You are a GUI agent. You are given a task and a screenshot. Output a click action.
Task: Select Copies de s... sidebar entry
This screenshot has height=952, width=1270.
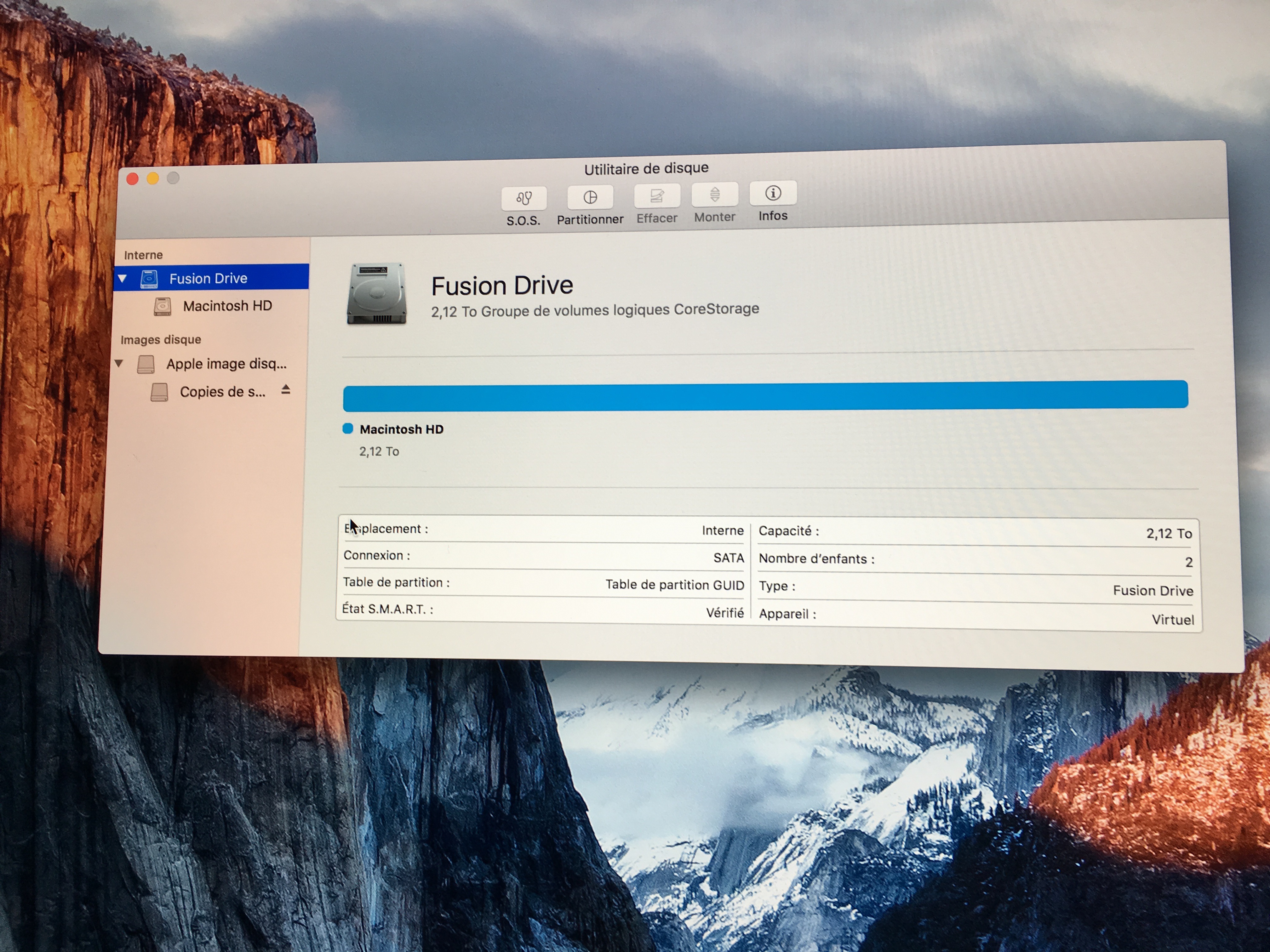pyautogui.click(x=222, y=392)
